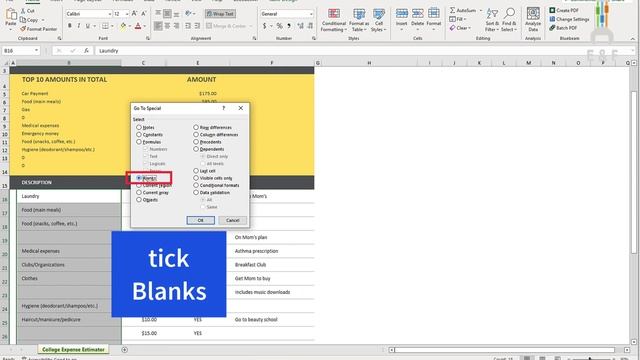
Task: Open the Cell Styles dropdown
Action: [x=378, y=20]
